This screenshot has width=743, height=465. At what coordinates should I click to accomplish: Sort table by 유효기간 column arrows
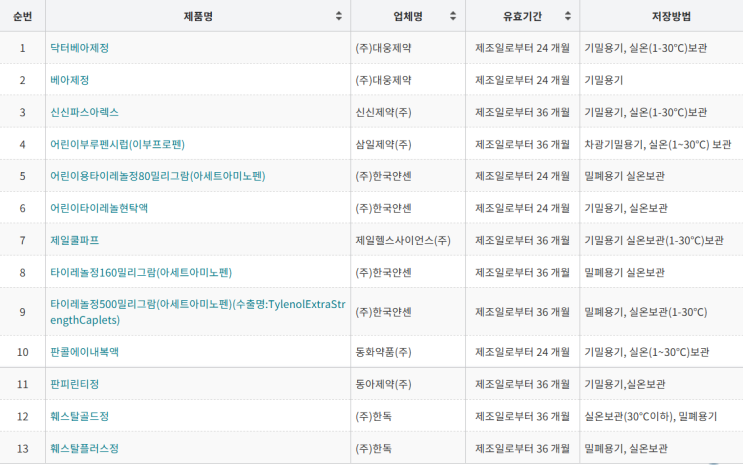568,16
